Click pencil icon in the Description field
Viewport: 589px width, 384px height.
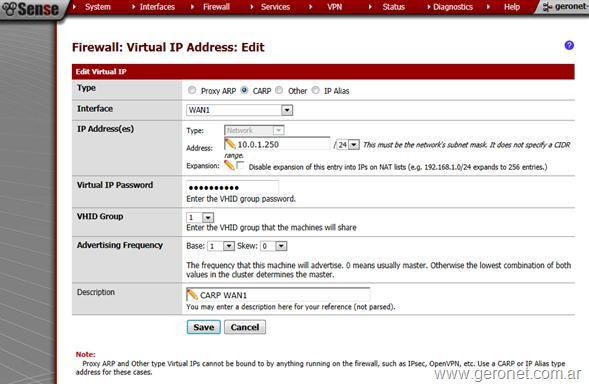[x=192, y=295]
